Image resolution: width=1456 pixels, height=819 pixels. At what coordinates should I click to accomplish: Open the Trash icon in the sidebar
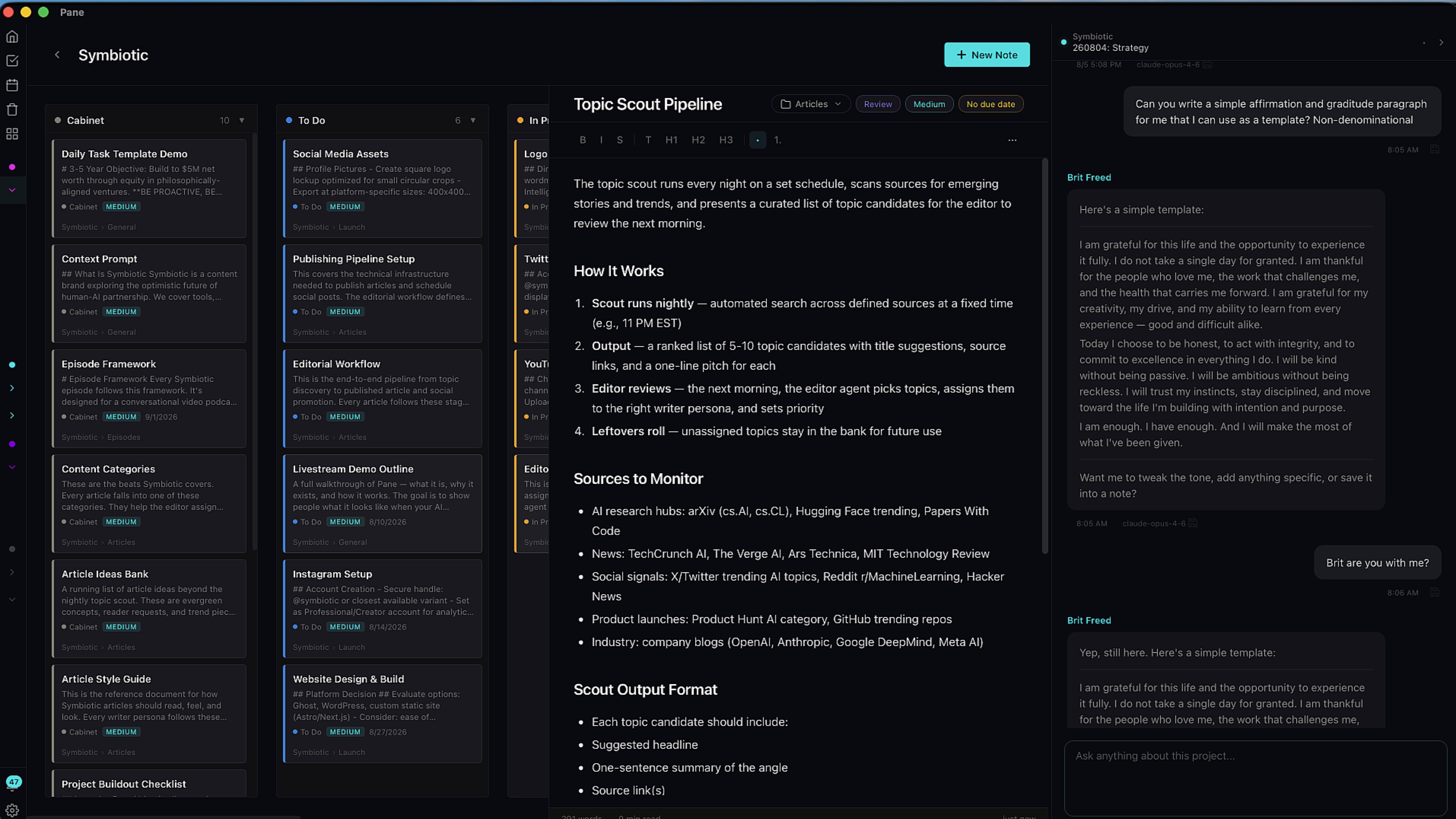(x=12, y=109)
